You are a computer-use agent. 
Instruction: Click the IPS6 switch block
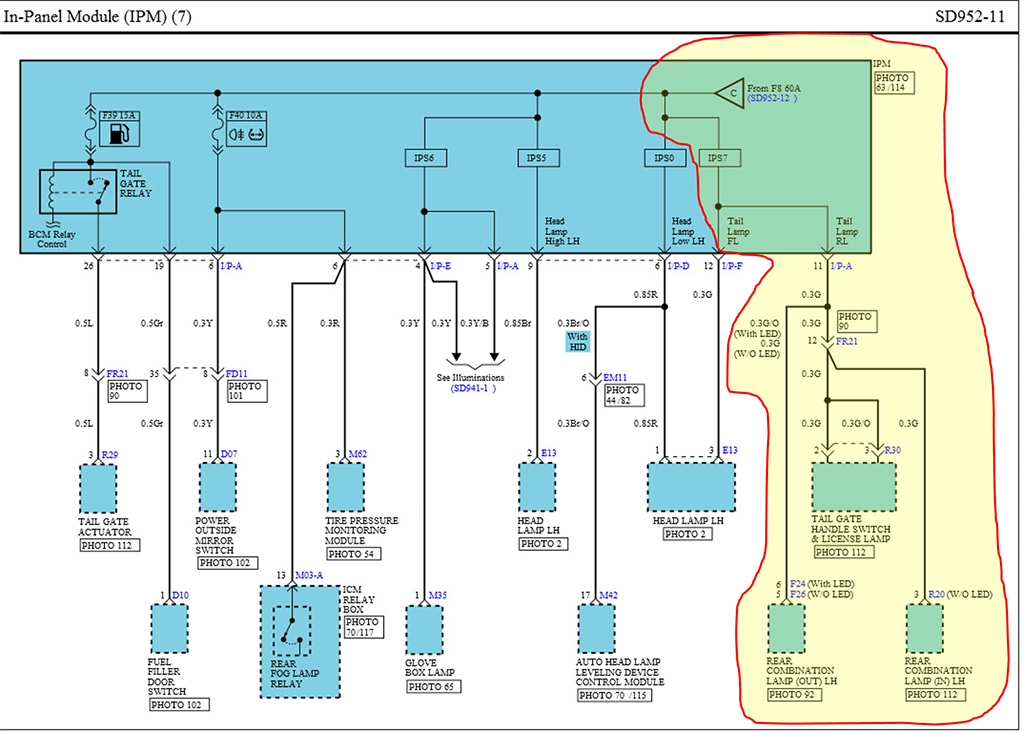425,158
